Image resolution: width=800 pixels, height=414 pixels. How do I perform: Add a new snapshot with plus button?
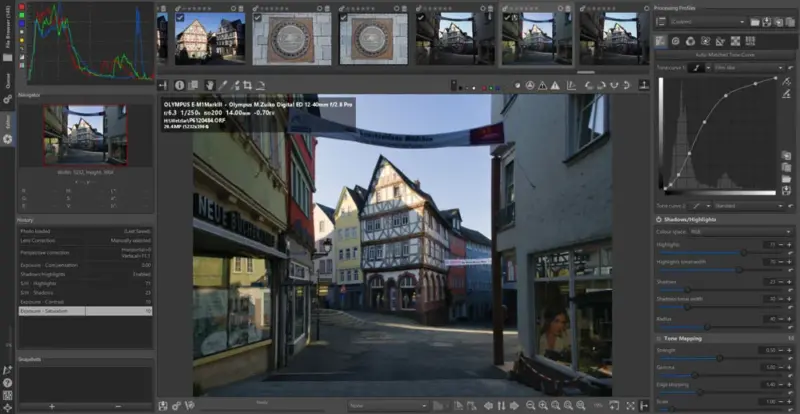tap(52, 406)
